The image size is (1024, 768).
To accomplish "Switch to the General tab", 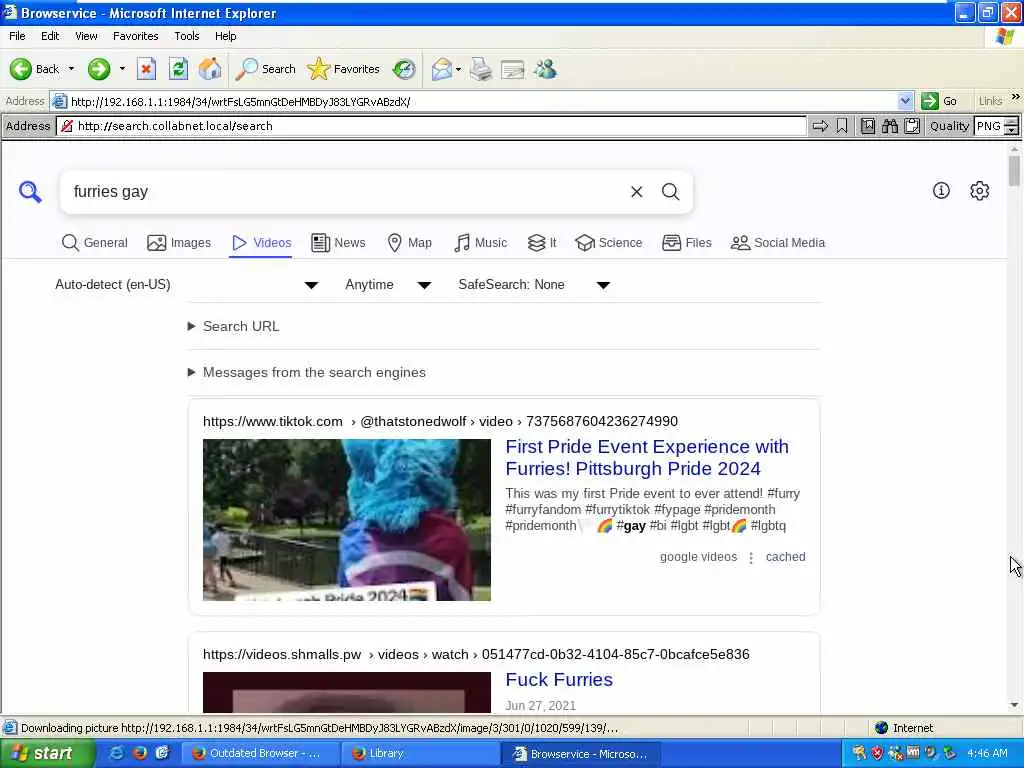I will [x=95, y=243].
